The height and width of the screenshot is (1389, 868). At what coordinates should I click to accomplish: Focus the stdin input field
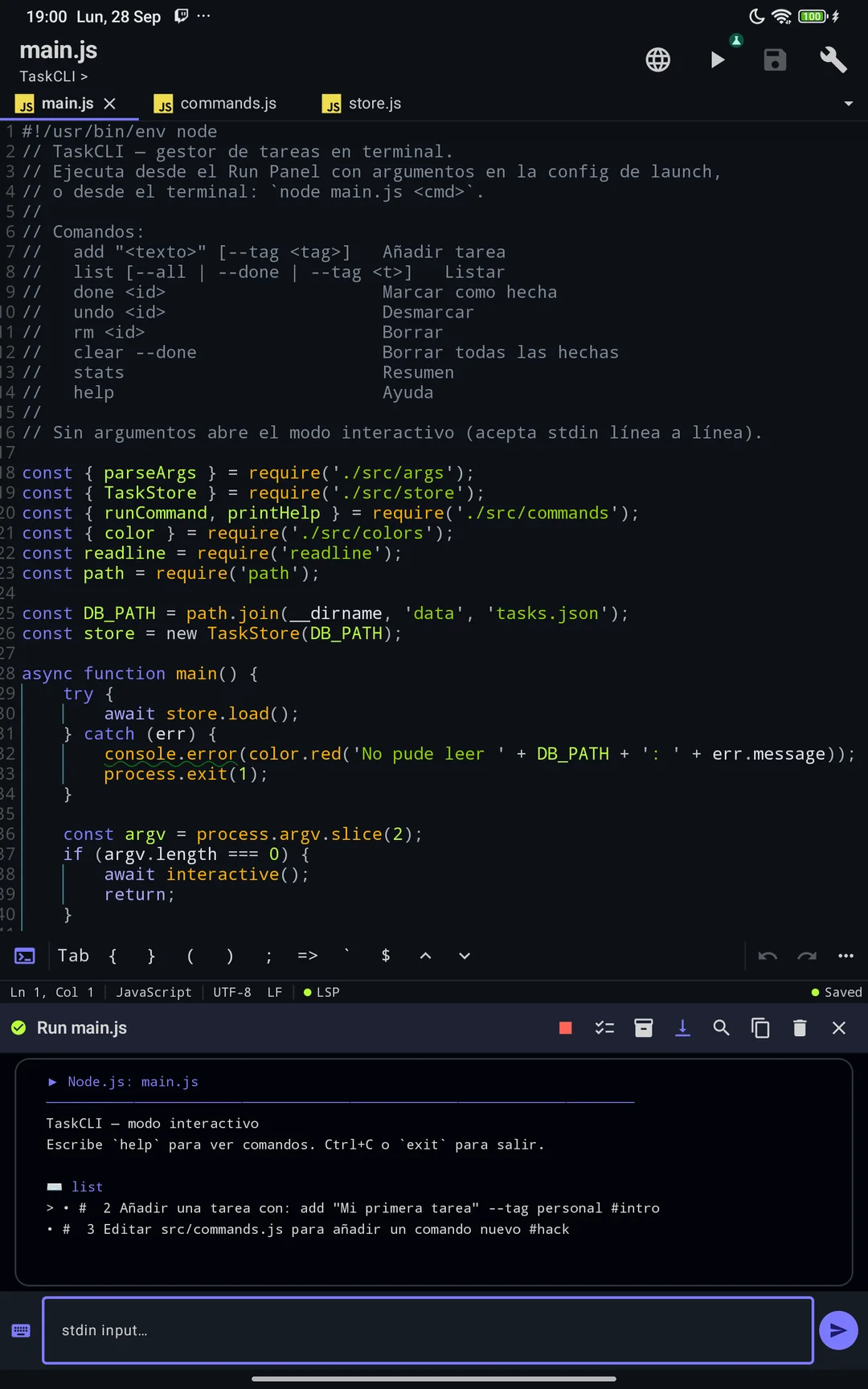pos(428,1330)
